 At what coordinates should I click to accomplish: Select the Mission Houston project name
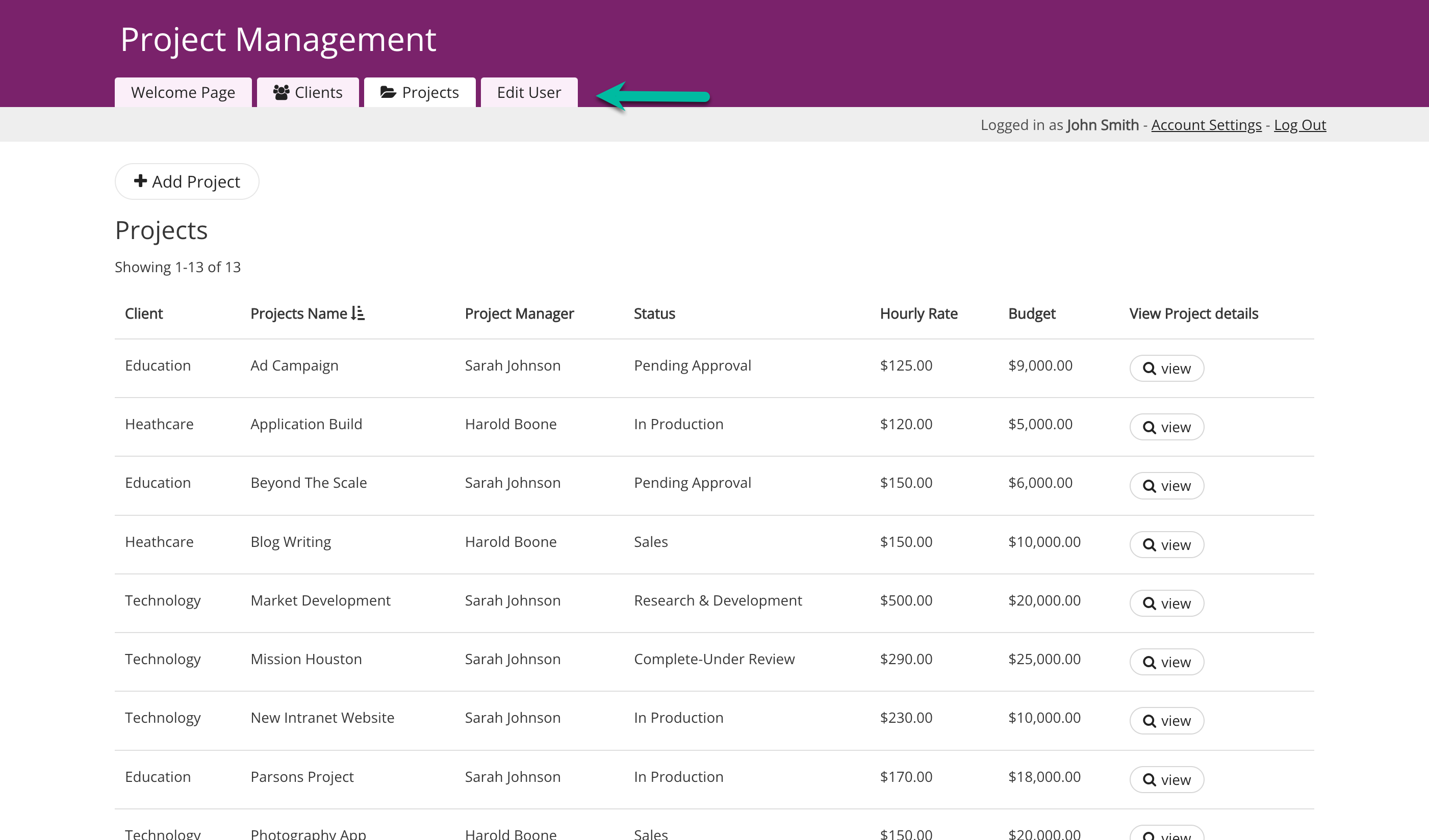click(x=306, y=659)
